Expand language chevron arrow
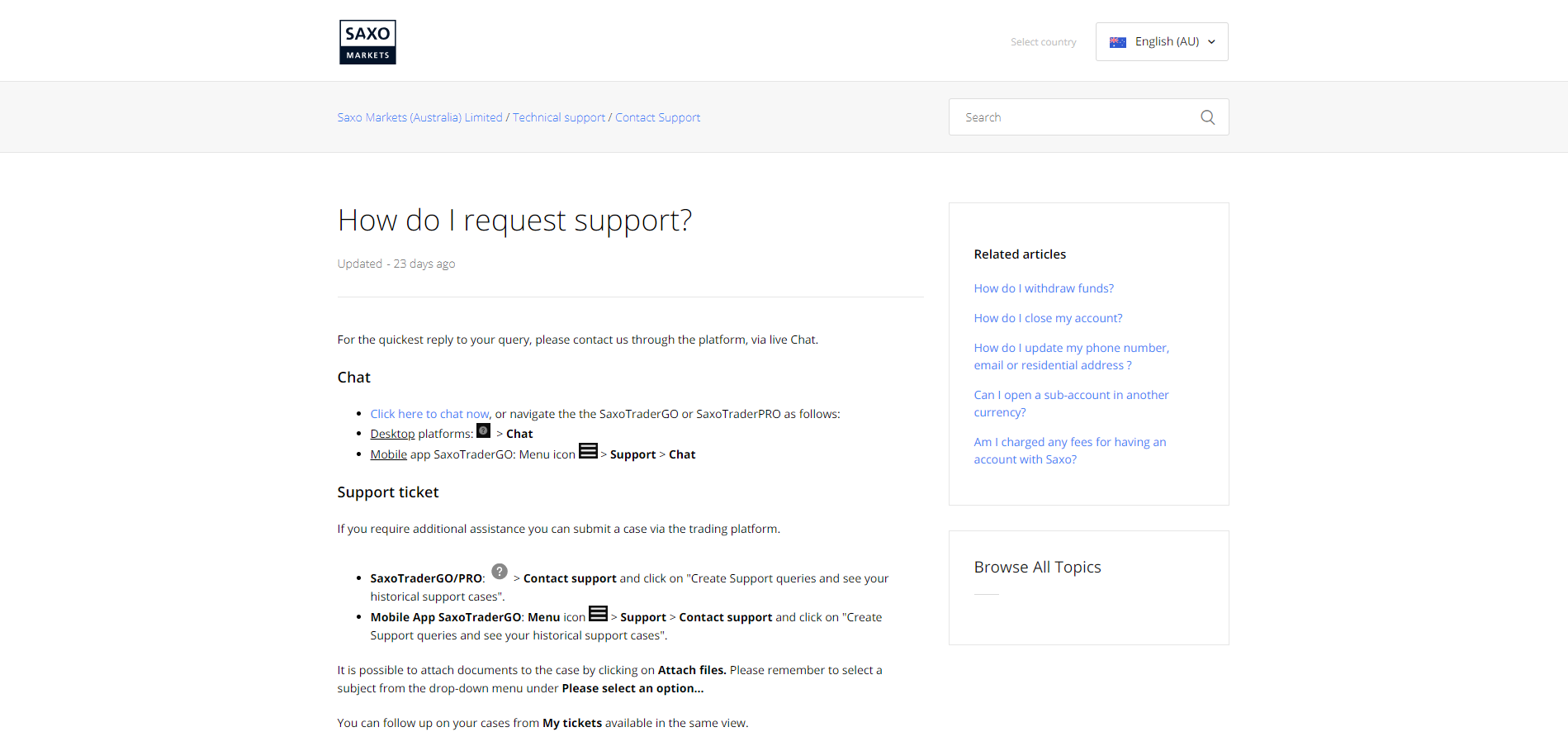The height and width of the screenshot is (732, 1568). 1211,42
